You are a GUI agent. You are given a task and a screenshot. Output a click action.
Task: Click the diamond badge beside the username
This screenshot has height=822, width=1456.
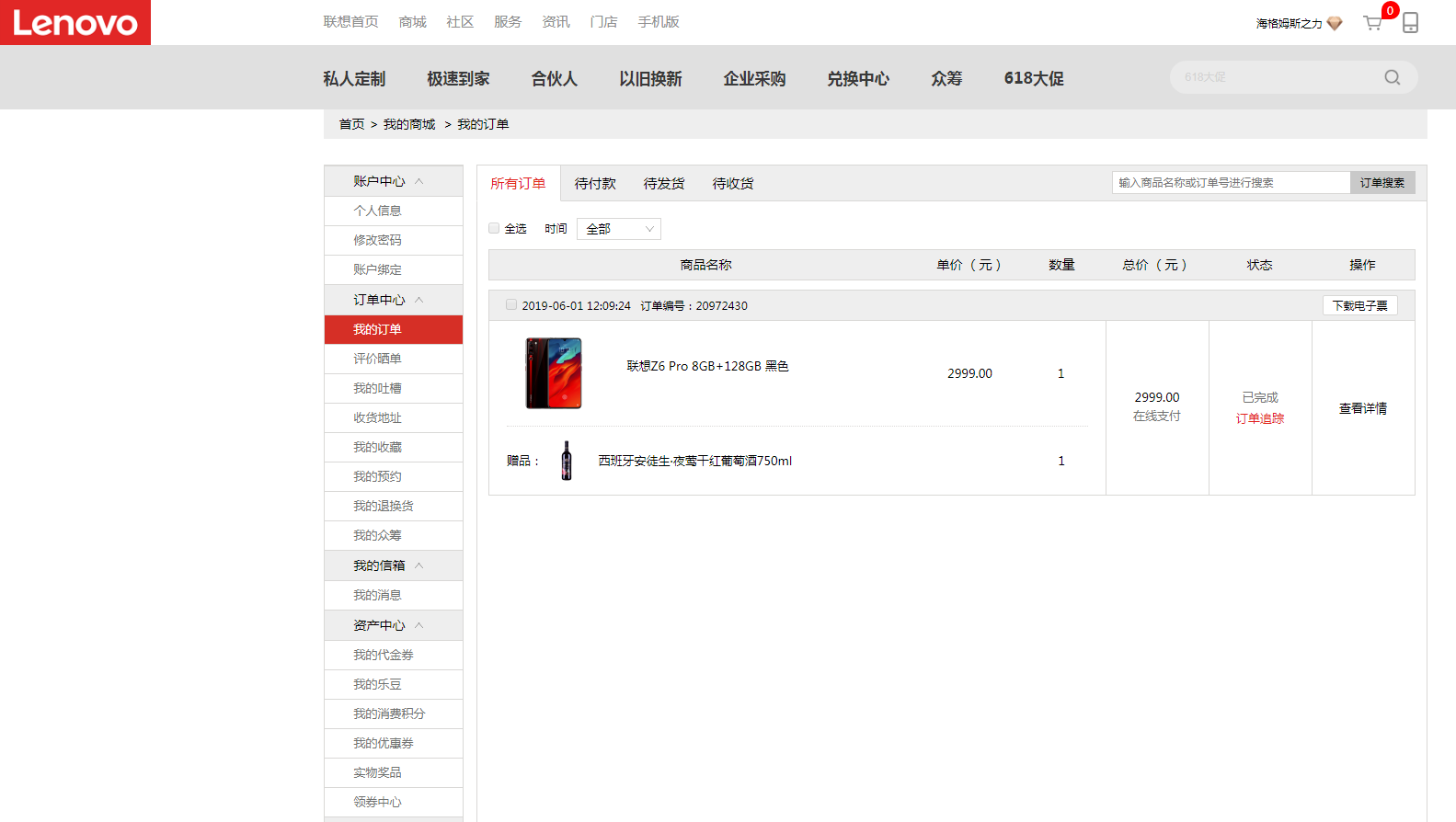pyautogui.click(x=1335, y=23)
